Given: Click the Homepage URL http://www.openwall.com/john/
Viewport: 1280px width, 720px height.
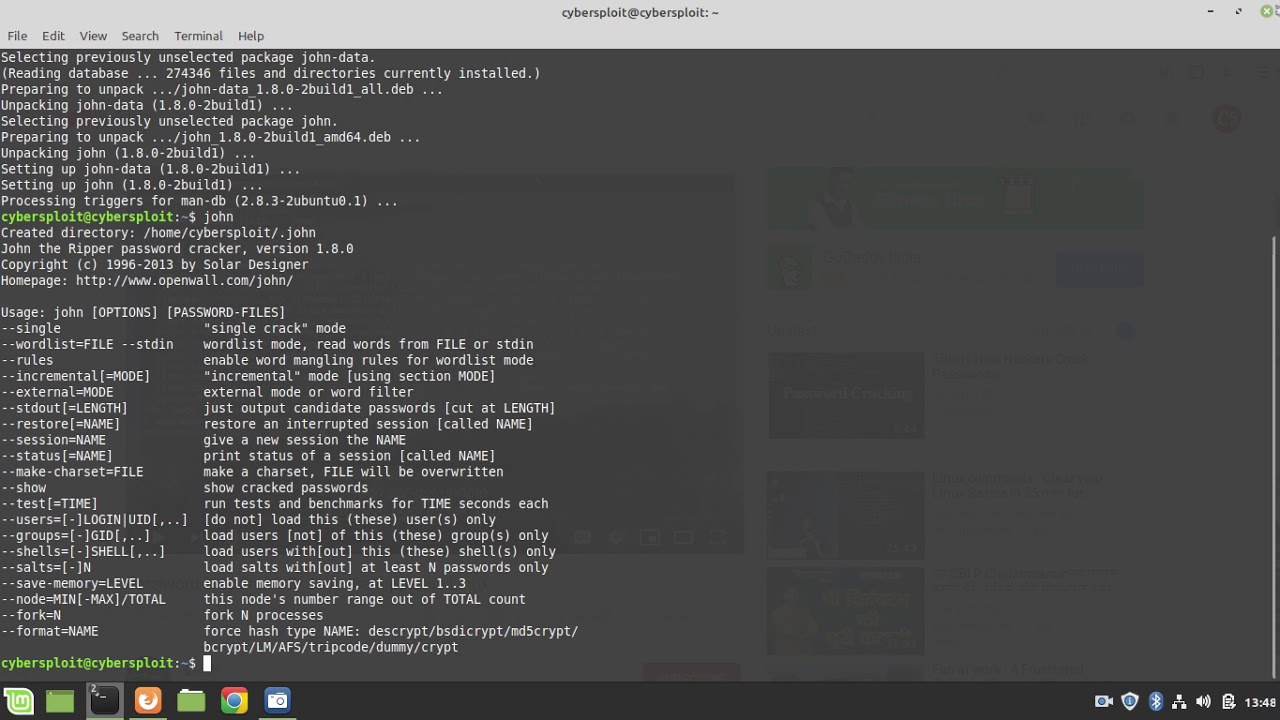Looking at the screenshot, I should (184, 281).
